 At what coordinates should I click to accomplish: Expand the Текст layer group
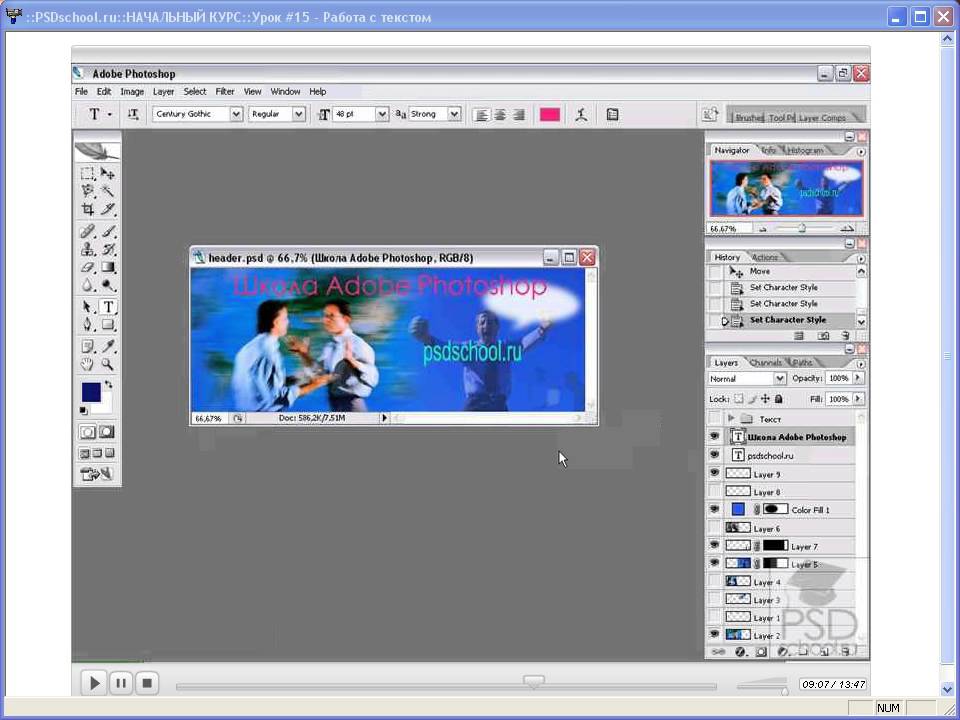click(x=730, y=418)
